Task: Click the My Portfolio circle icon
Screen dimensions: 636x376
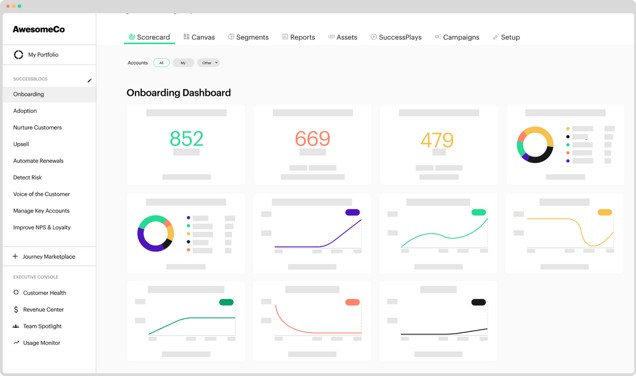Action: coord(18,54)
